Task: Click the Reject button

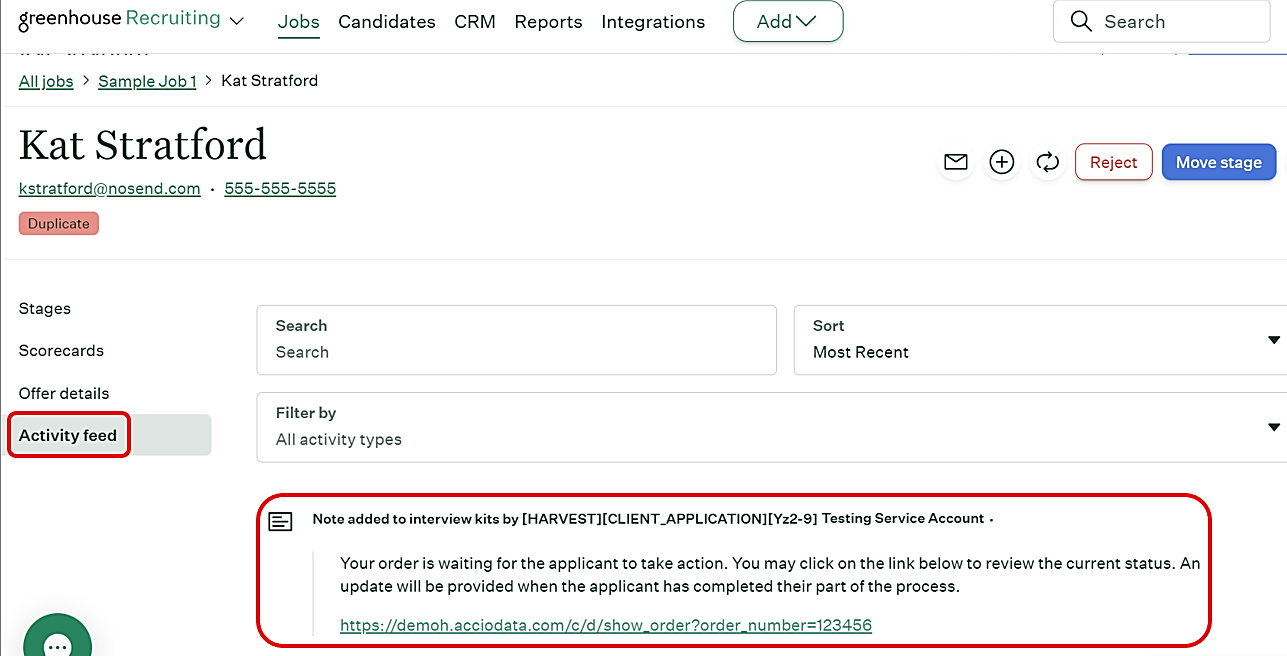Action: pos(1114,162)
